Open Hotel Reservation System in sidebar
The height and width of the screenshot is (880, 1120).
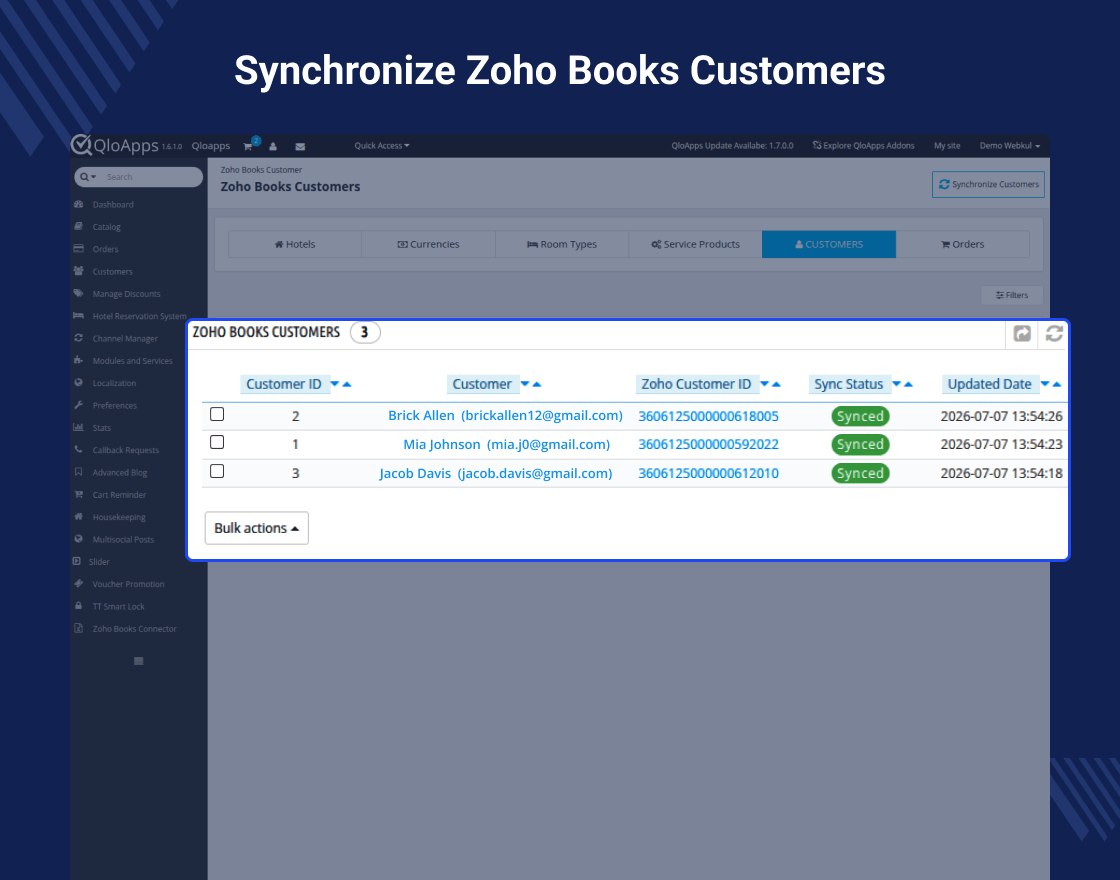point(139,316)
